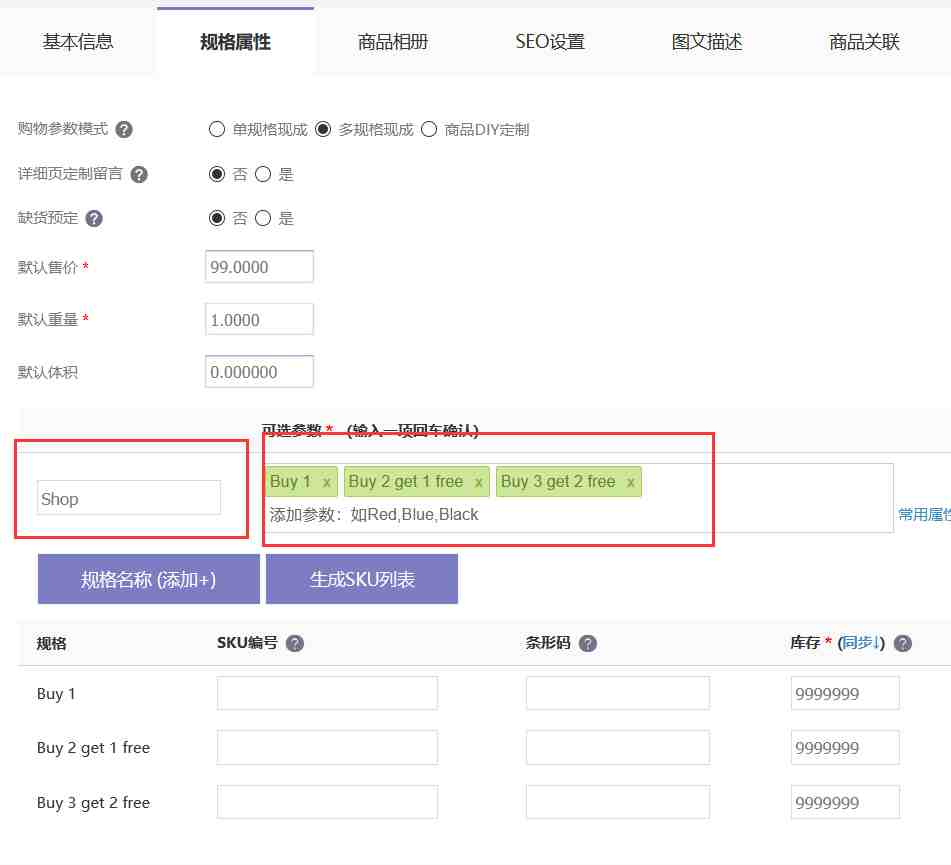The height and width of the screenshot is (865, 951).
Task: Click help icon beside 条形码 header
Action: click(x=588, y=644)
